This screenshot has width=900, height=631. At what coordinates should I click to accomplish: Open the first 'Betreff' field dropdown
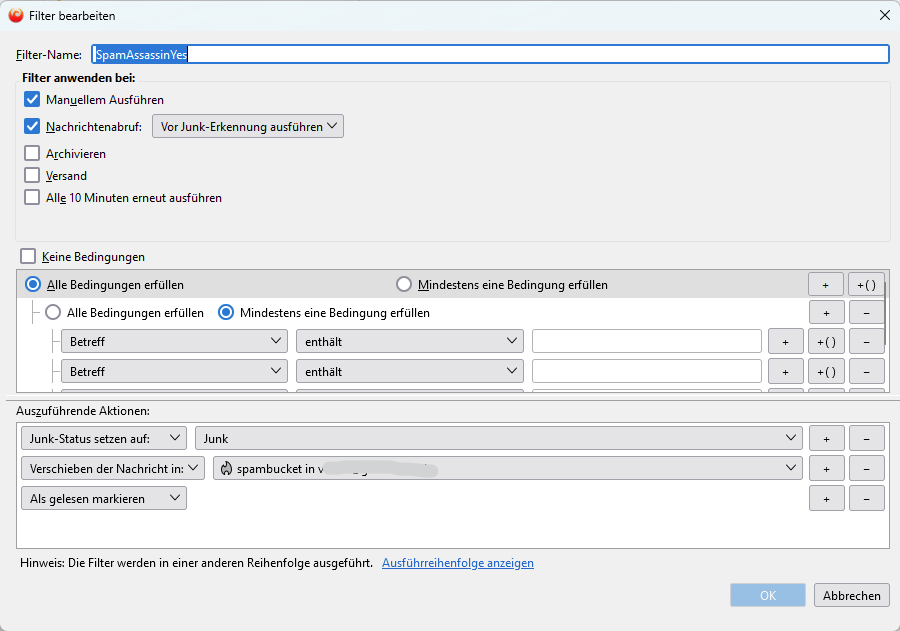coord(174,342)
